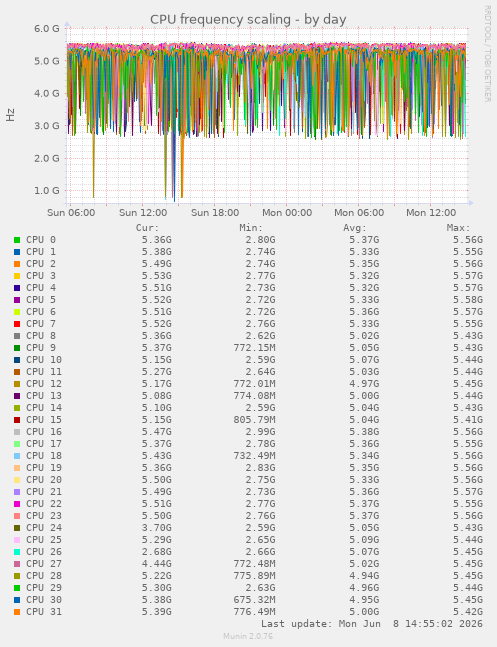Click the CPU 27 current value 4.44G
Screen dimensions: 497x647
tap(156, 564)
